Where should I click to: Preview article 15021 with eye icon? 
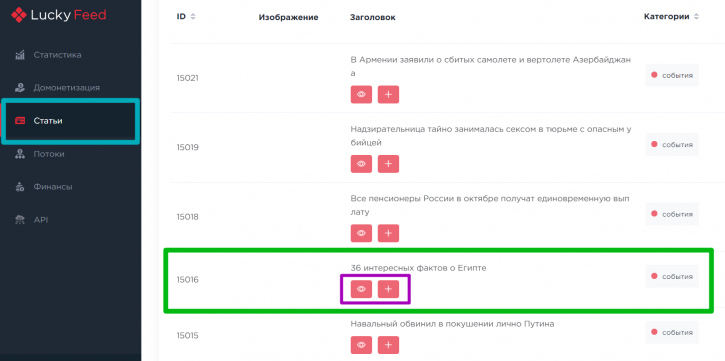[361, 94]
